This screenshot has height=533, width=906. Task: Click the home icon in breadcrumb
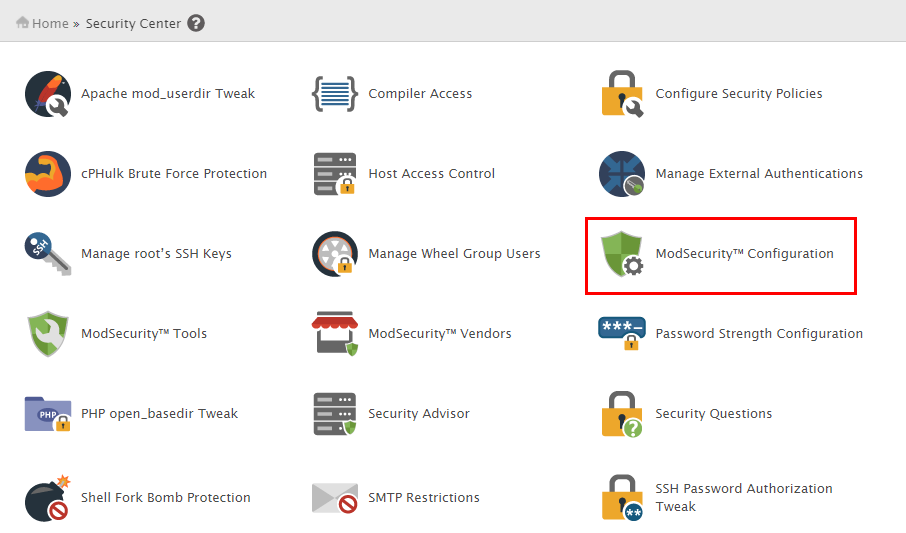(23, 23)
